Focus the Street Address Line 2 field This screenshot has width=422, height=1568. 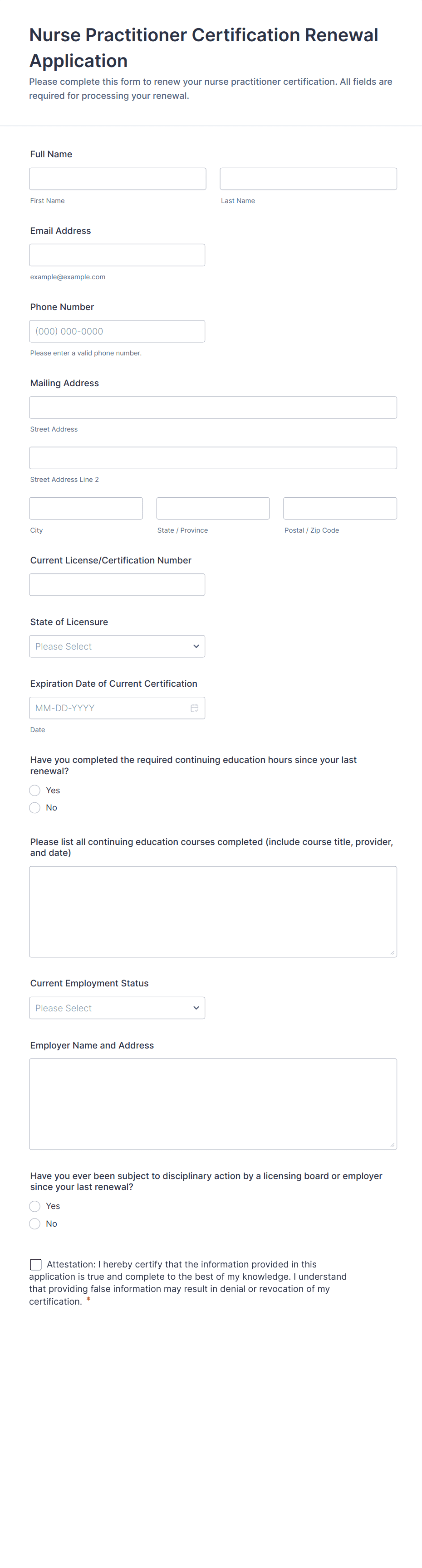213,458
